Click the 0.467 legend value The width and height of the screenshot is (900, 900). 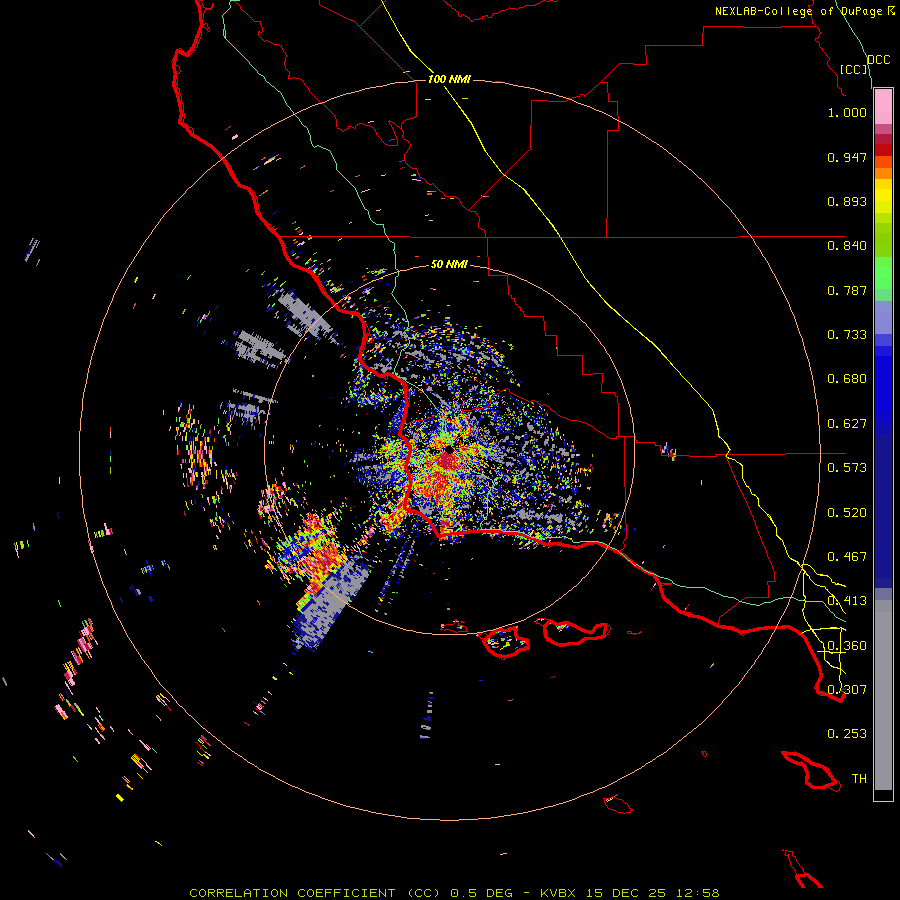(x=847, y=557)
